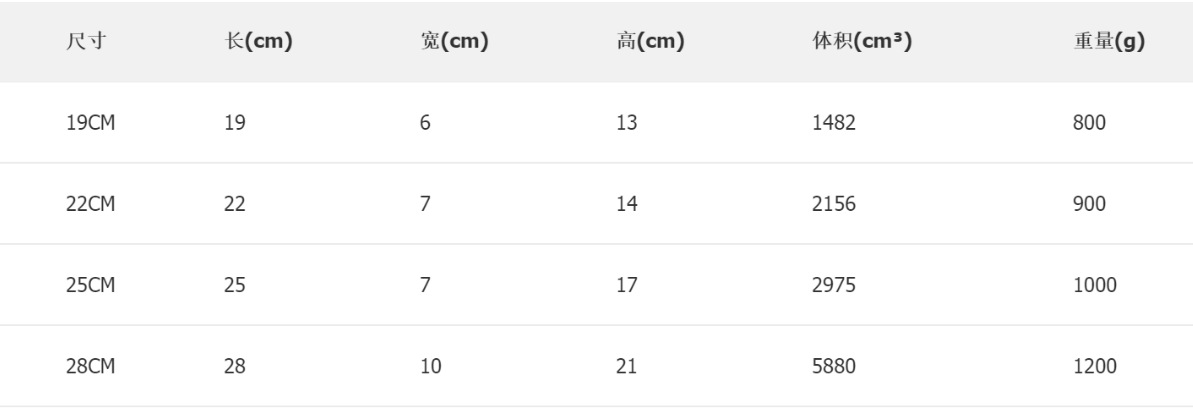Click the 800 weight cell
The image size is (1193, 409).
coord(1087,125)
